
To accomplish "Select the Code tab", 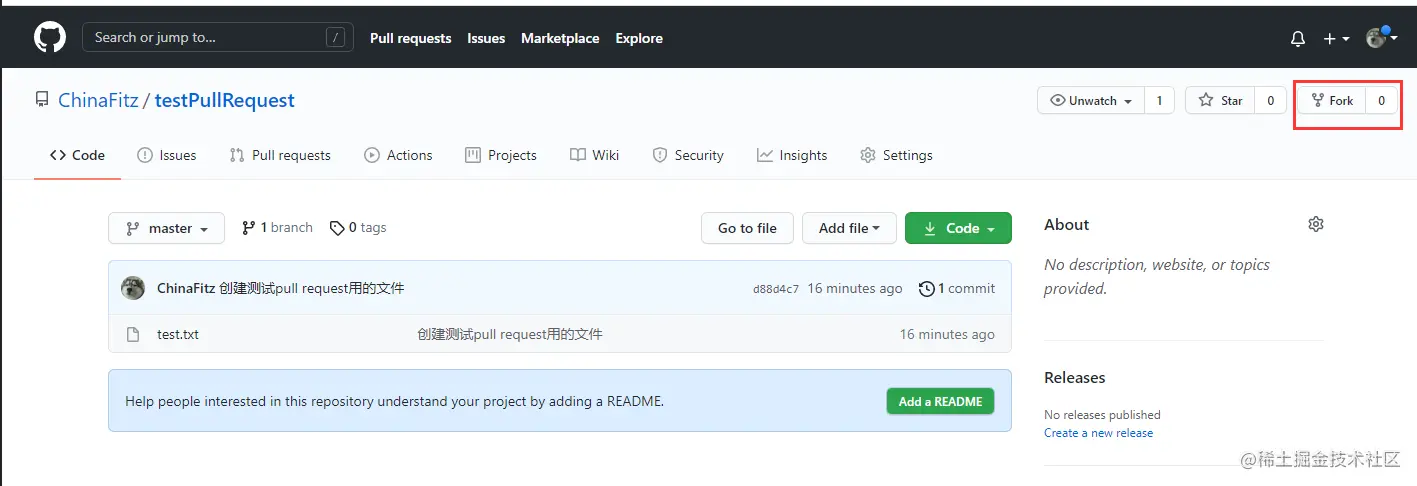I will coord(77,155).
